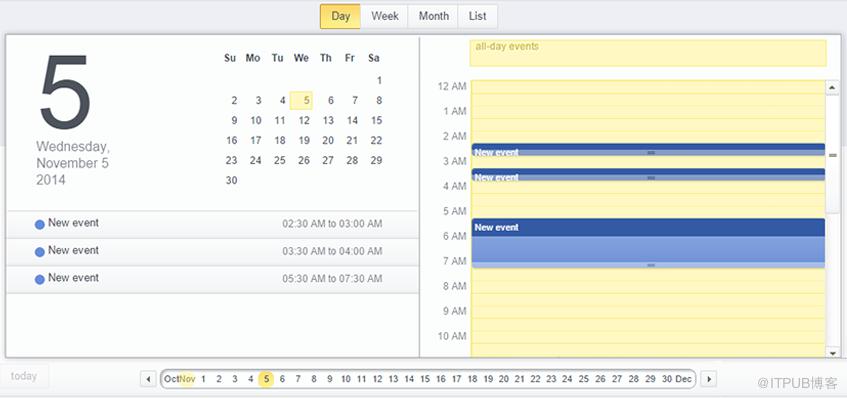847x398 pixels.
Task: Switch to Week view
Action: (x=385, y=16)
